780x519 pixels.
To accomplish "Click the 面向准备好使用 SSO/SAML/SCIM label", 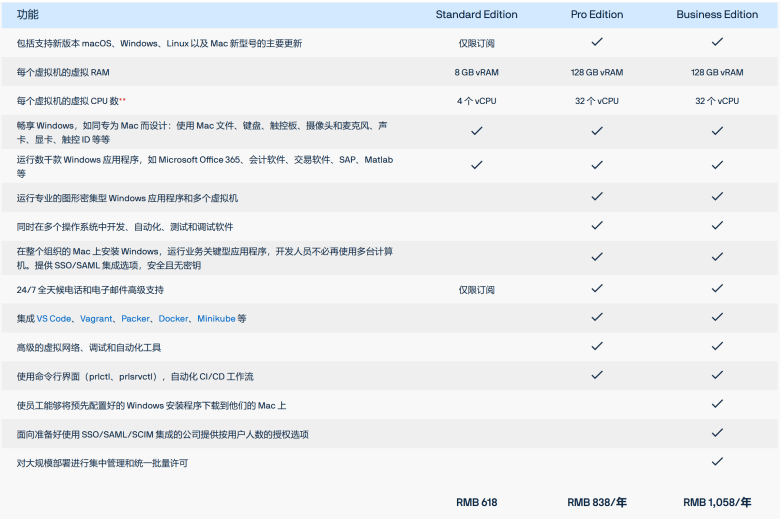I will click(162, 434).
